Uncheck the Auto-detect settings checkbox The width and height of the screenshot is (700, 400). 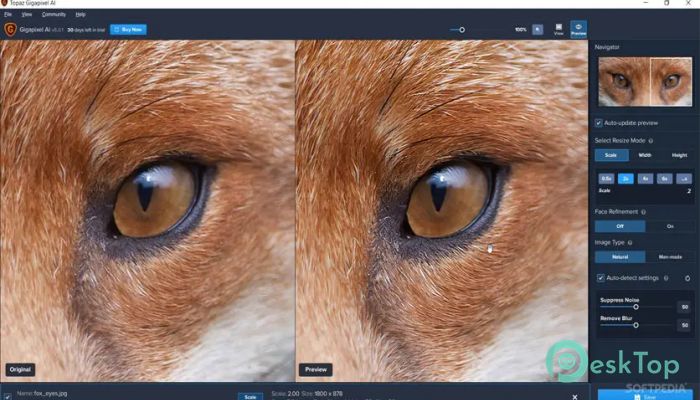click(599, 277)
